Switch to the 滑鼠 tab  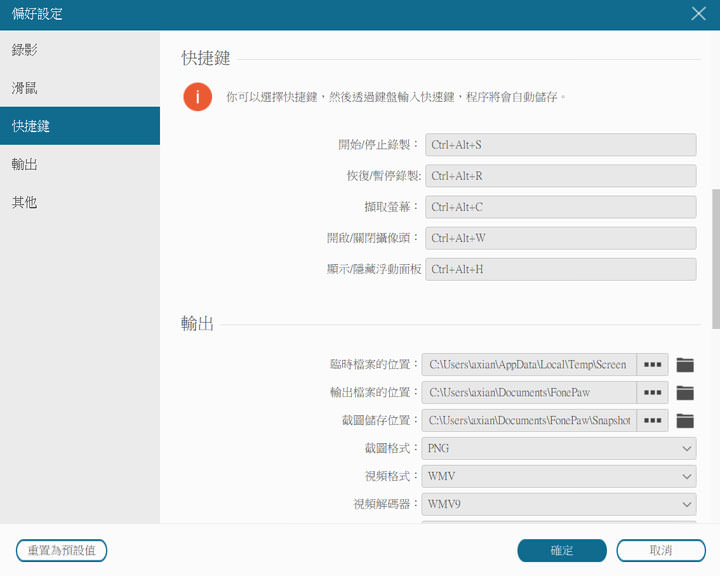(x=80, y=88)
